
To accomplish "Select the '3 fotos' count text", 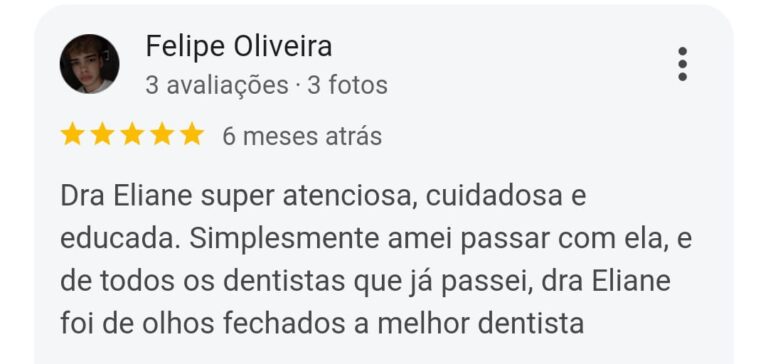I will 347,85.
